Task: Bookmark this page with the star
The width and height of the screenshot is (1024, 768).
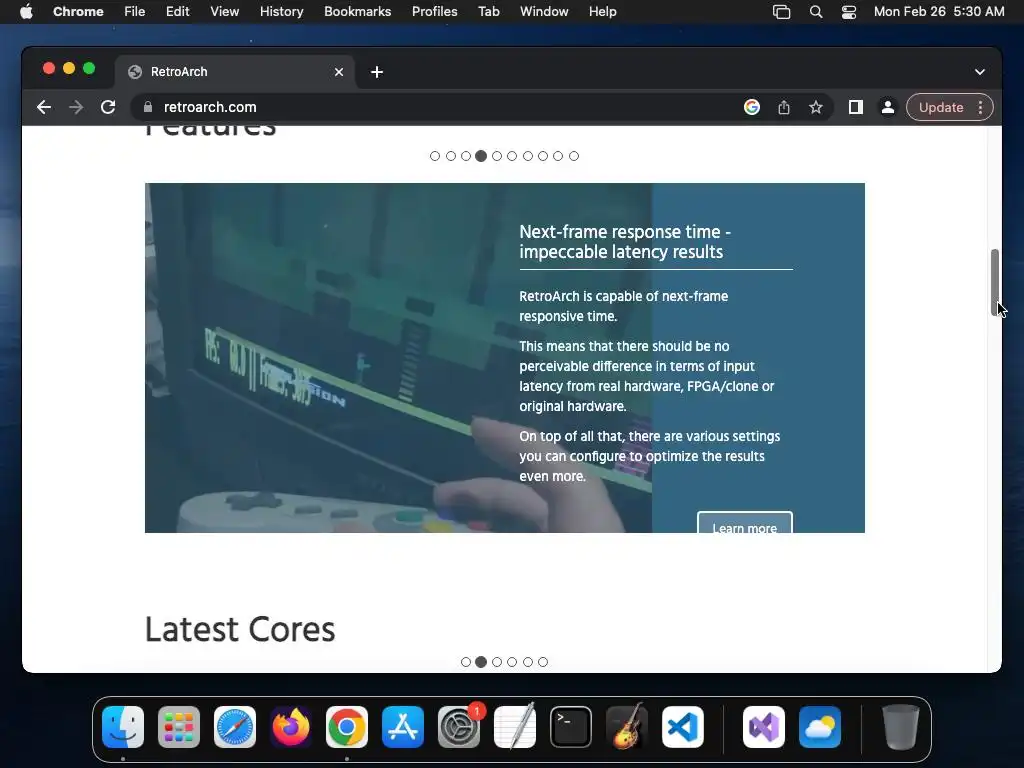Action: point(816,107)
